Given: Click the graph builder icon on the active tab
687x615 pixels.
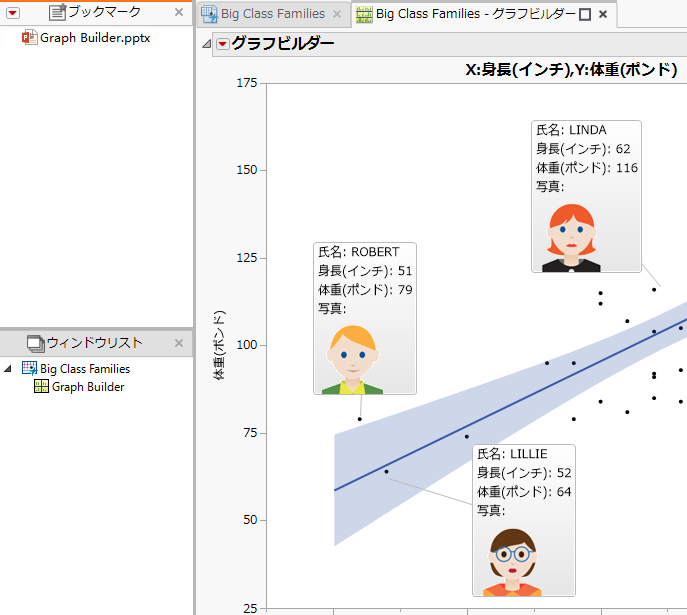Looking at the screenshot, I should (x=364, y=14).
